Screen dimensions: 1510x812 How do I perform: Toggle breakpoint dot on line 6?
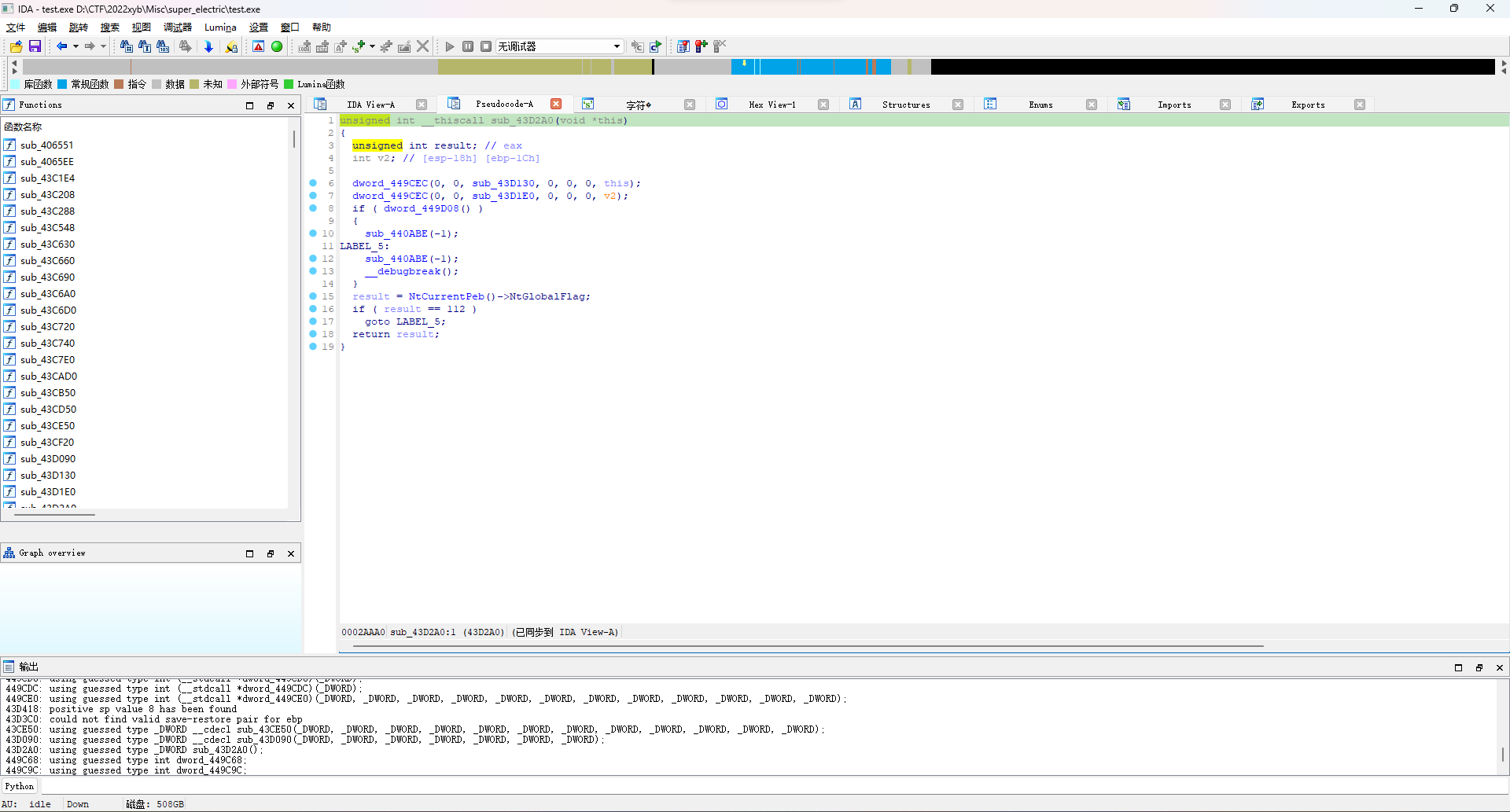(313, 183)
